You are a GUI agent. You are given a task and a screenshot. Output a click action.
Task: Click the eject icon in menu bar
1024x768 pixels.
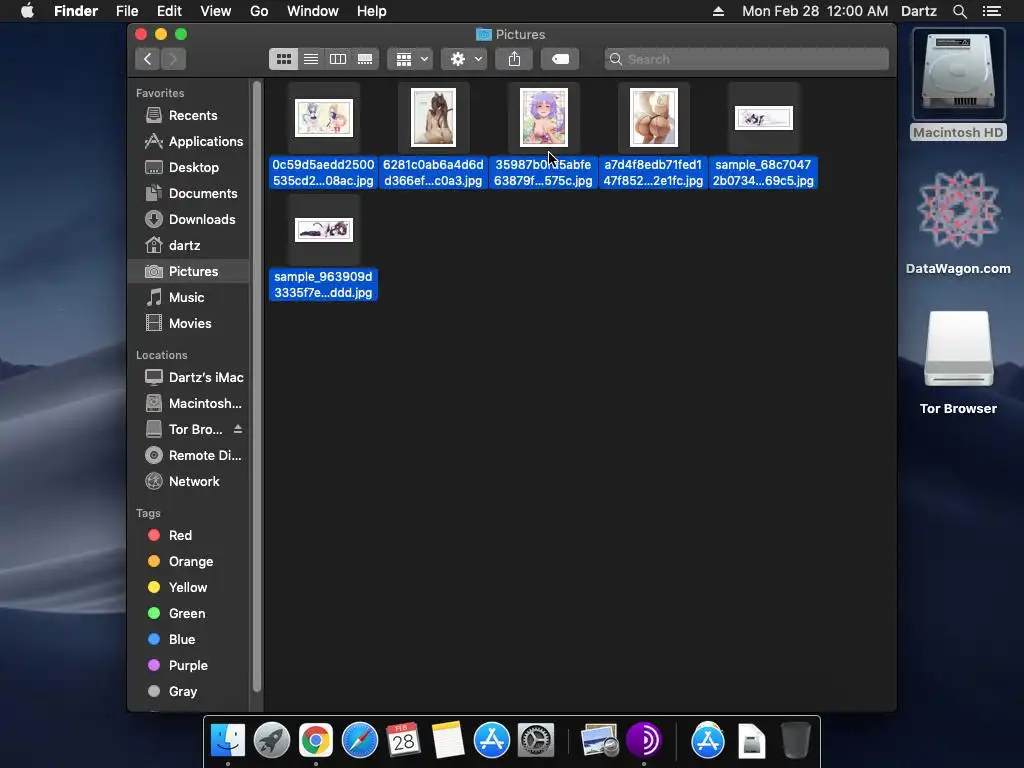point(718,11)
